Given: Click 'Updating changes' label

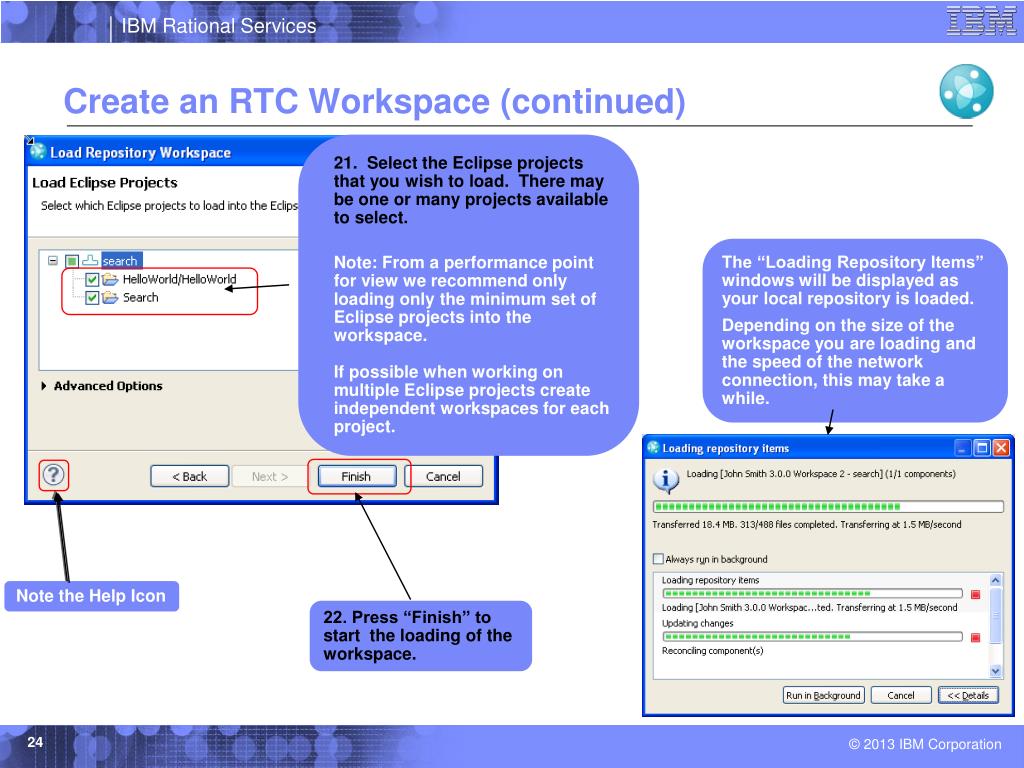Looking at the screenshot, I should click(x=697, y=623).
